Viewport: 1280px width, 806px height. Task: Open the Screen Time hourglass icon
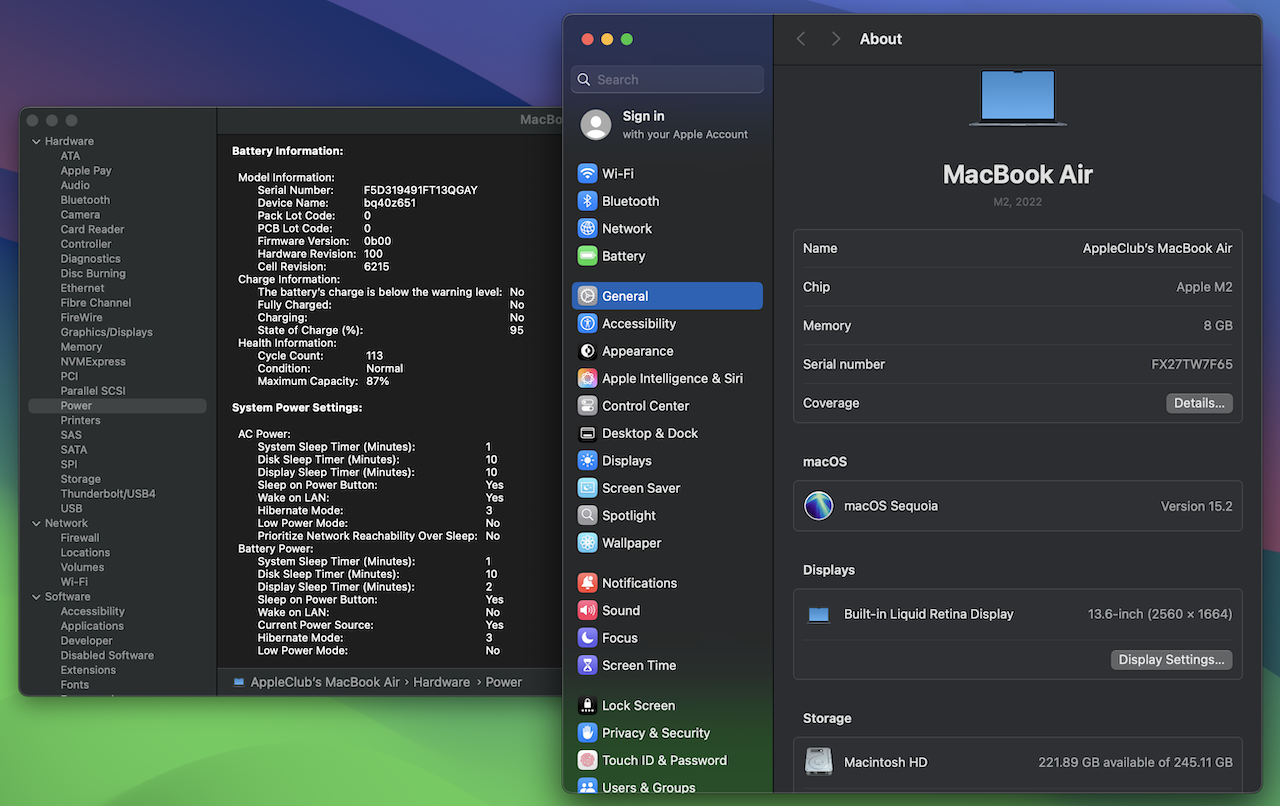point(587,666)
